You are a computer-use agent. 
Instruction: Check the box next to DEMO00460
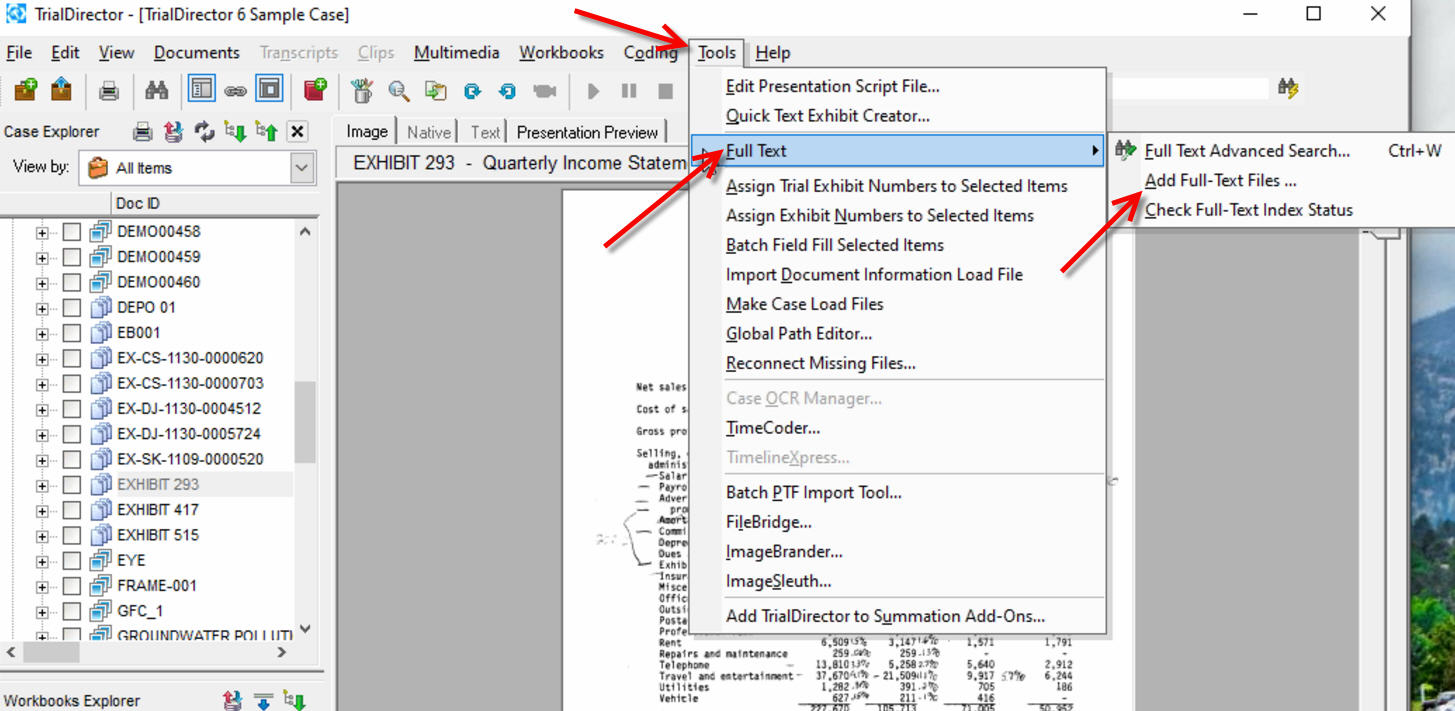[72, 282]
